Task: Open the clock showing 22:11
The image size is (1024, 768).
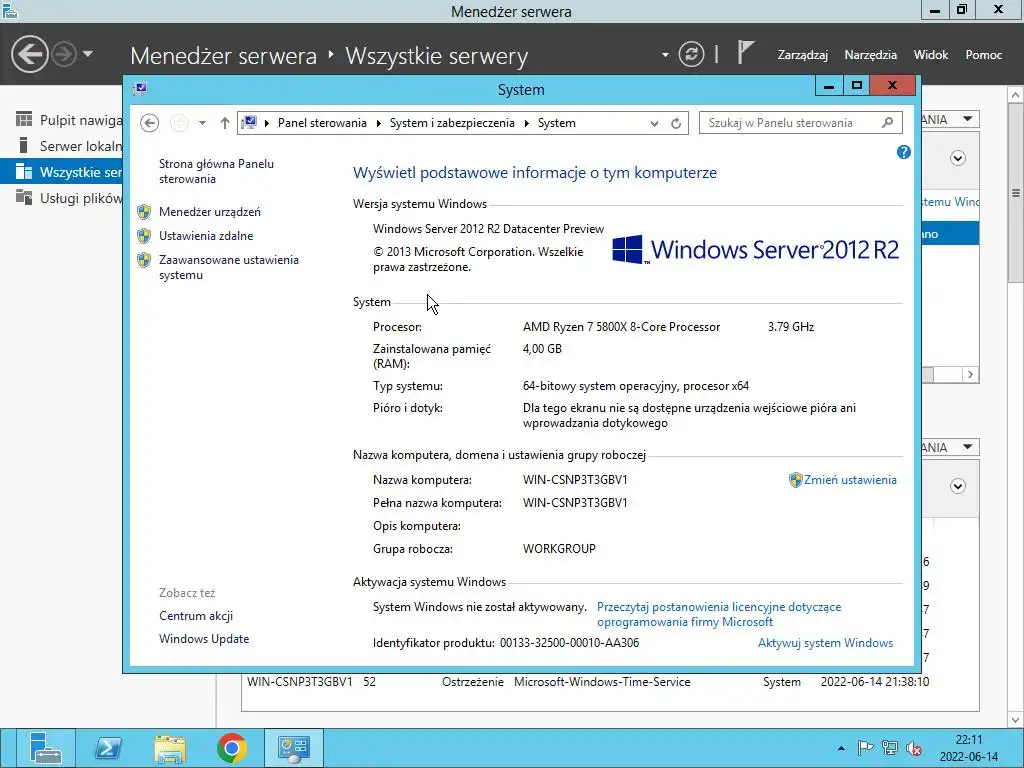Action: [968, 748]
